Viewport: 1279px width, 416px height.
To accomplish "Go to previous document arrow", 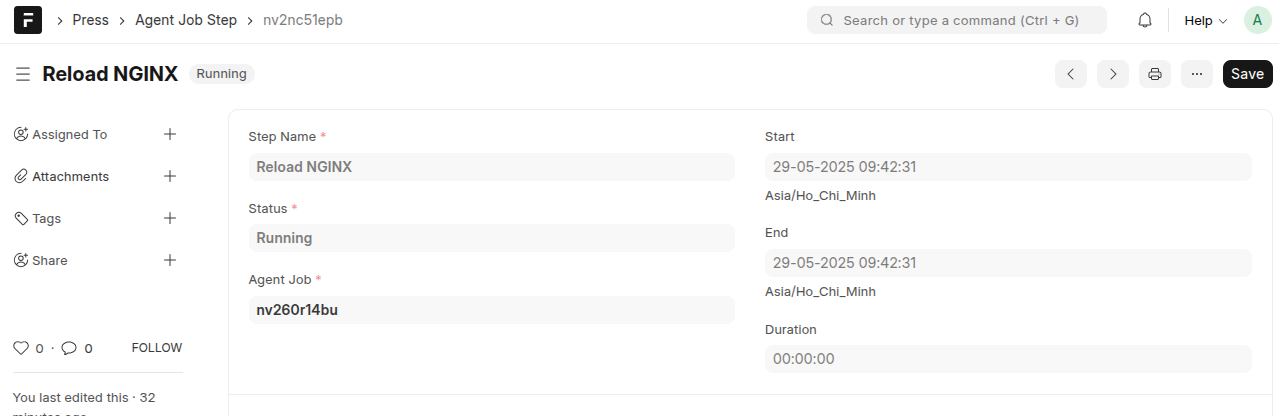I will [1071, 74].
